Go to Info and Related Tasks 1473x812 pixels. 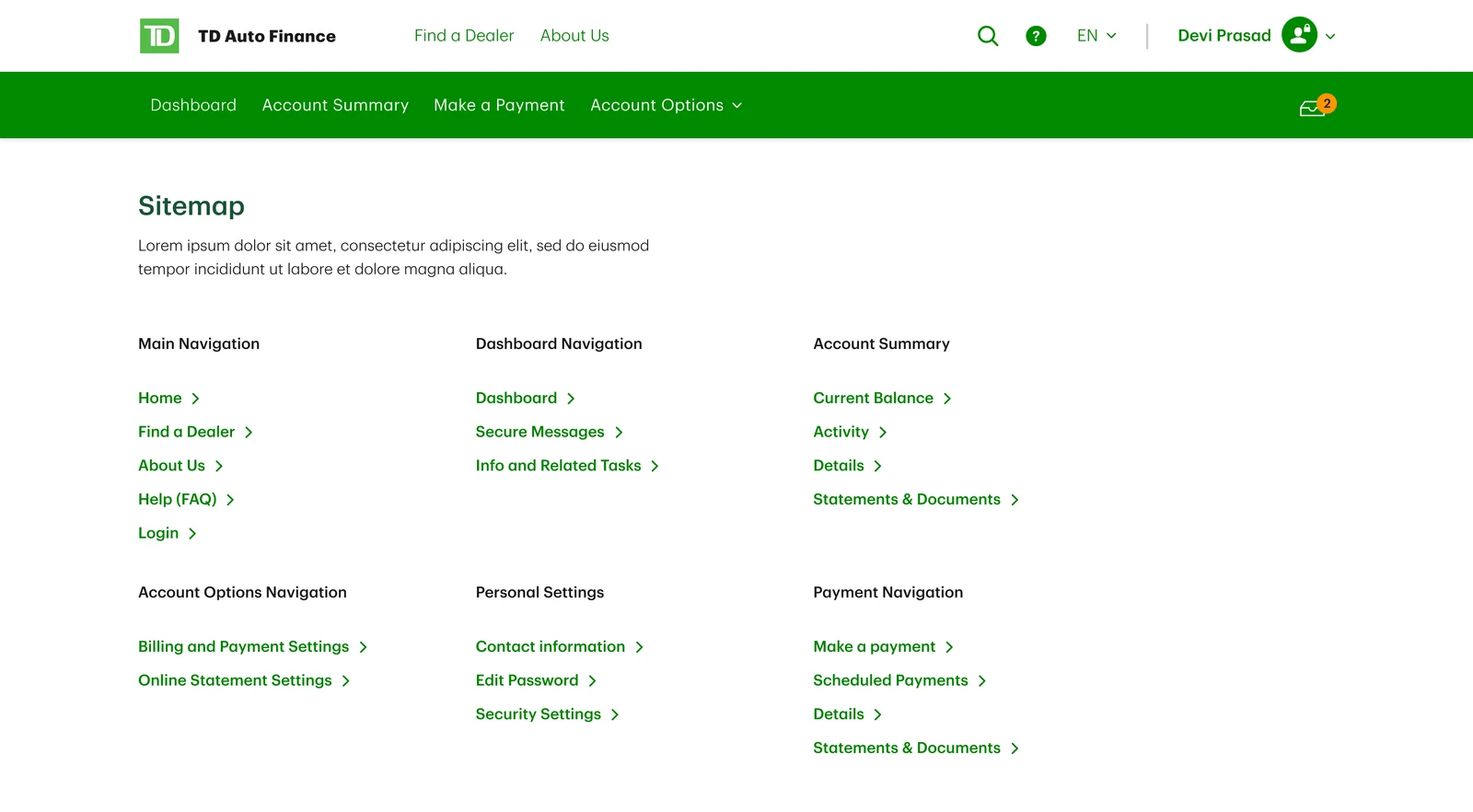[x=567, y=466]
